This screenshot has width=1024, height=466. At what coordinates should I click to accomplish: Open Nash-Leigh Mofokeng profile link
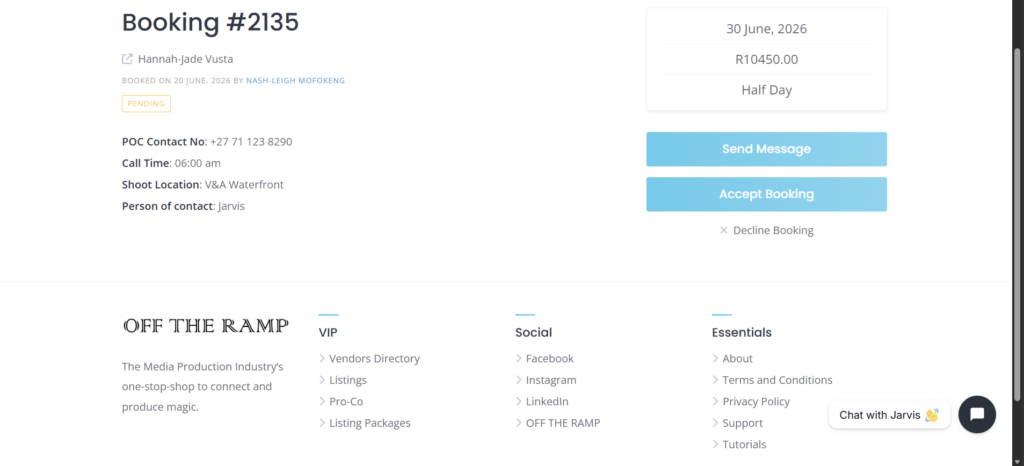(x=295, y=81)
